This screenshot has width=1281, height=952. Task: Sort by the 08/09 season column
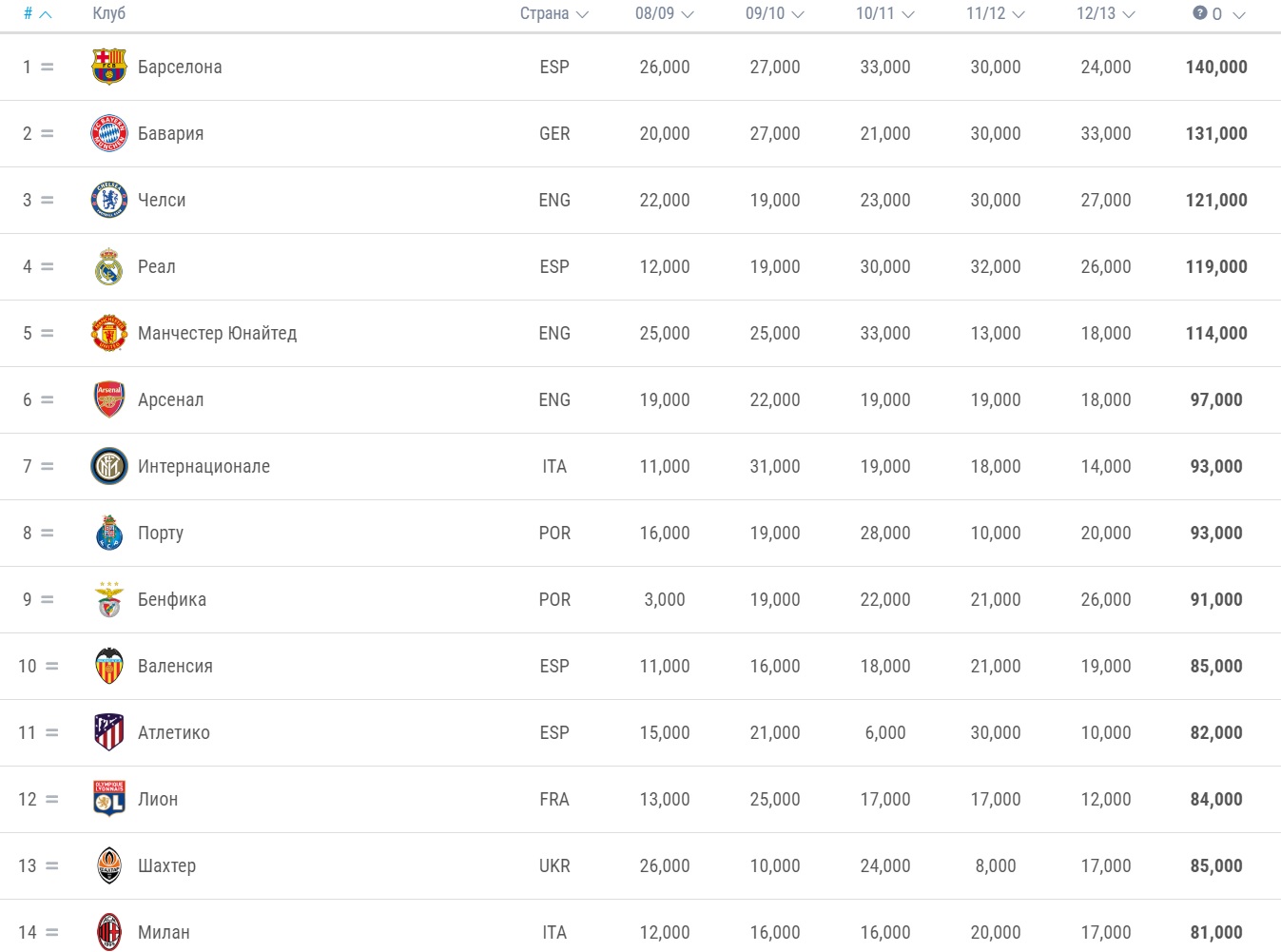665,13
